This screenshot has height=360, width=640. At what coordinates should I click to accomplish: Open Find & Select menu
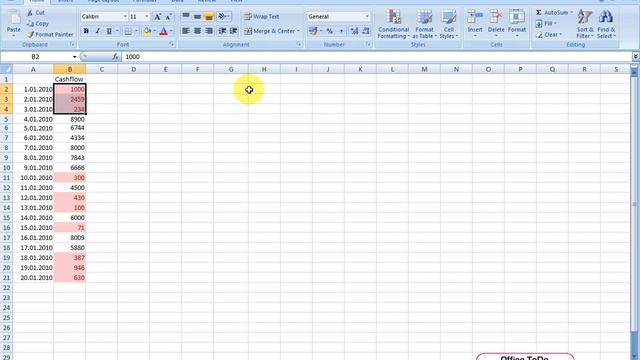click(x=606, y=24)
